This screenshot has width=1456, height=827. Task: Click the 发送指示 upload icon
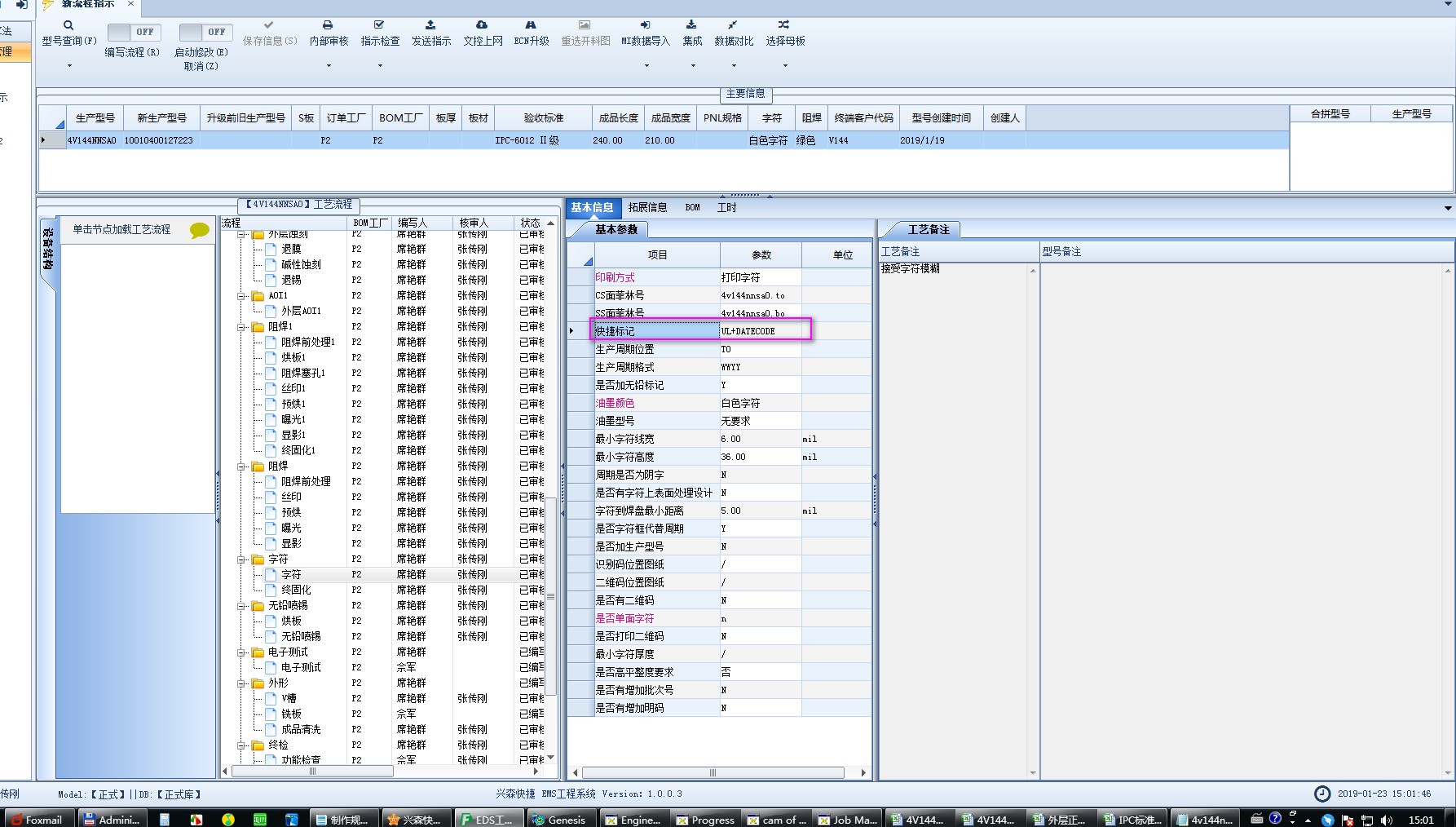coord(430,25)
